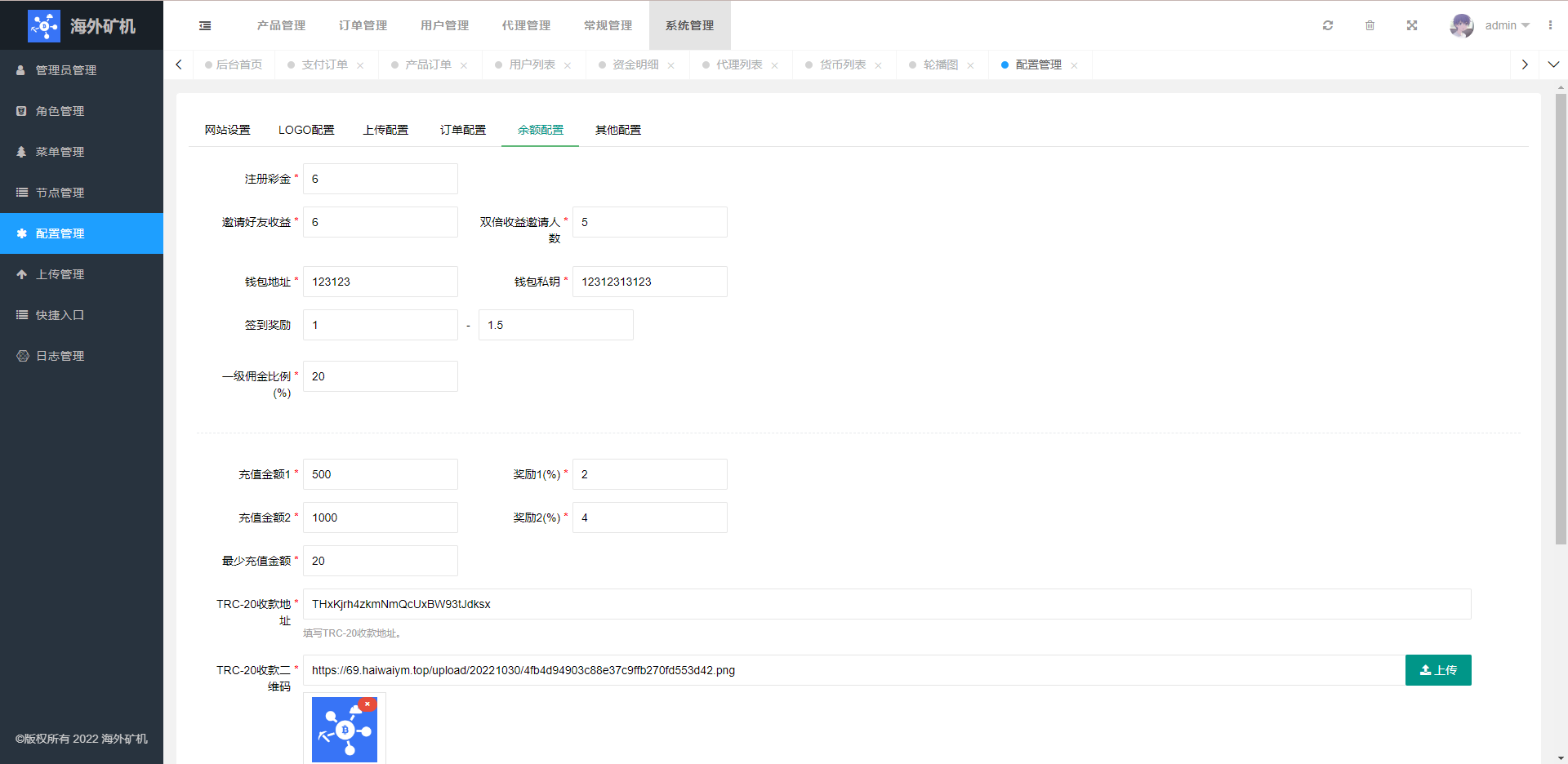Viewport: 1568px width, 764px height.
Task: Enter fullscreen mode via the expand icon
Action: pos(1412,25)
